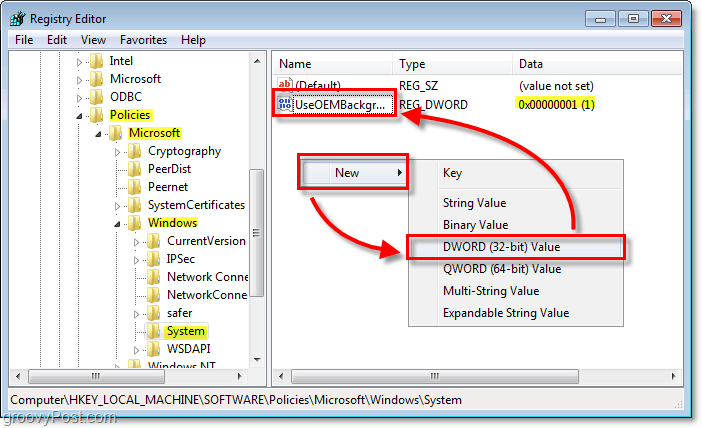Screen dimensions: 702x428
Task: Select the Peernet tree item label
Action: point(168,187)
